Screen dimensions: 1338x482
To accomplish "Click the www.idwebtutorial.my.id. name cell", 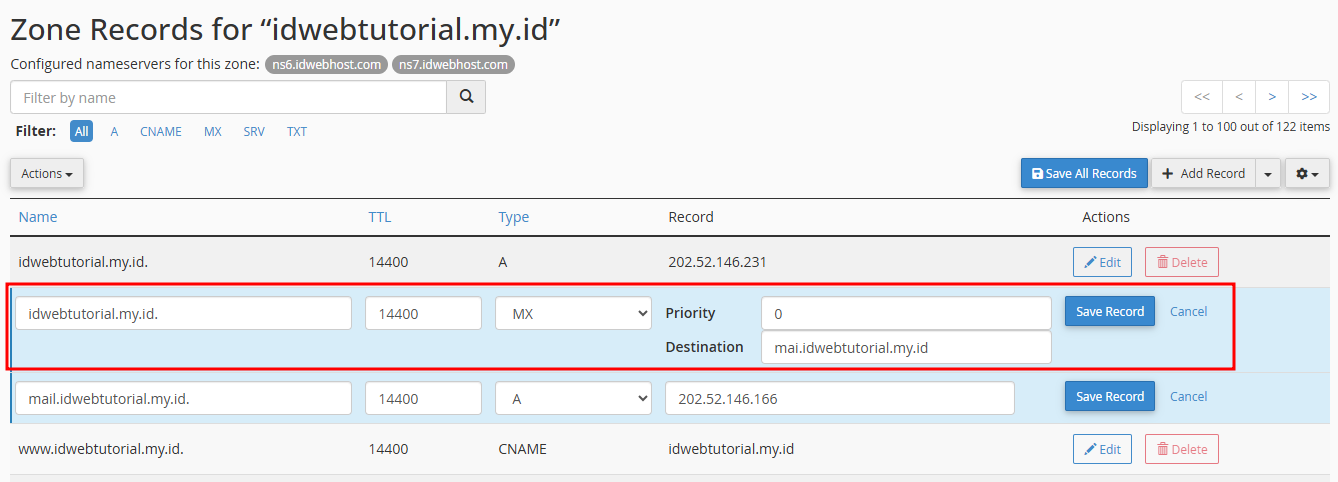I will pos(101,449).
